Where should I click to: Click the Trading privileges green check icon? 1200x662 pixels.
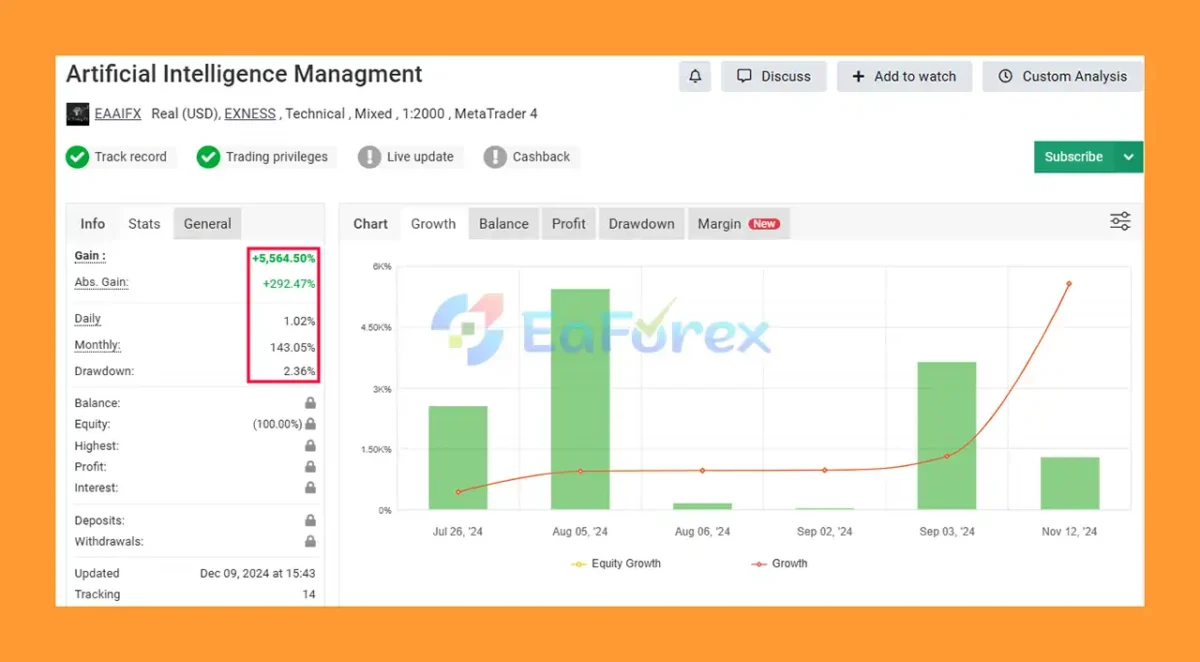(208, 157)
